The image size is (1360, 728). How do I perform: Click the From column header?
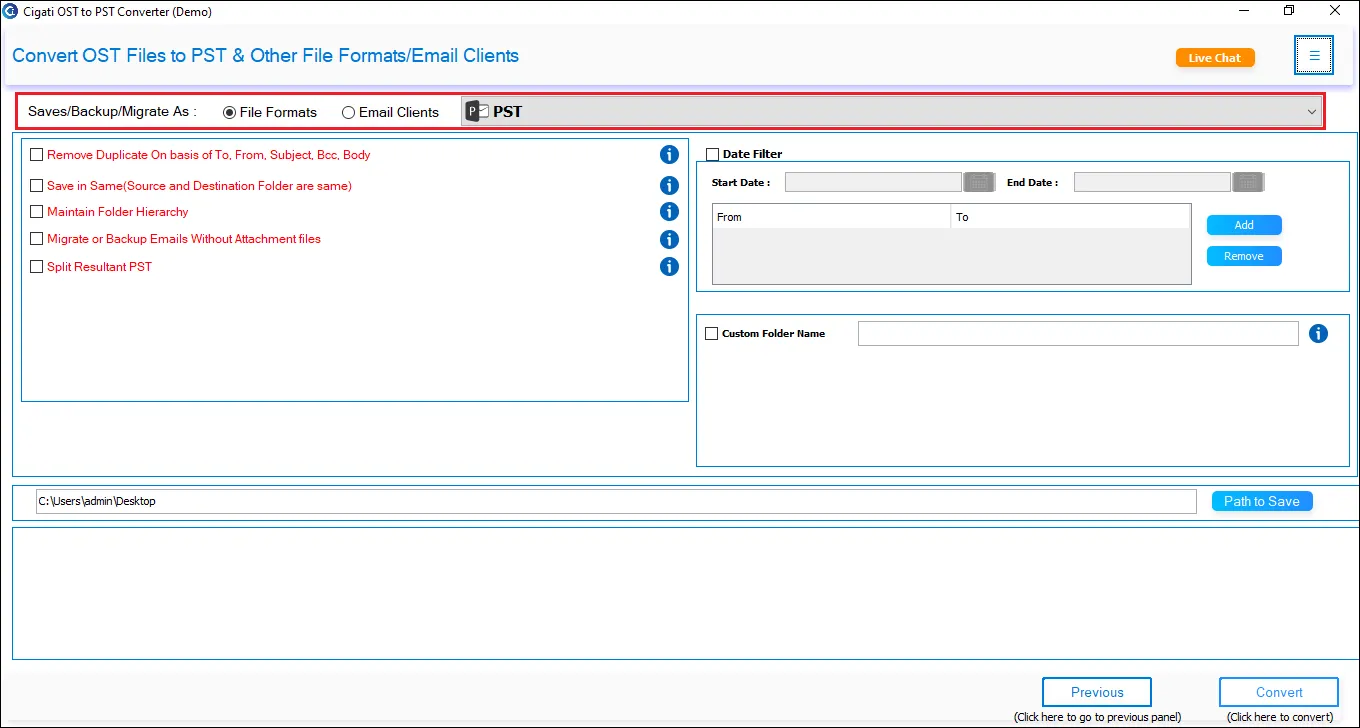[831, 217]
